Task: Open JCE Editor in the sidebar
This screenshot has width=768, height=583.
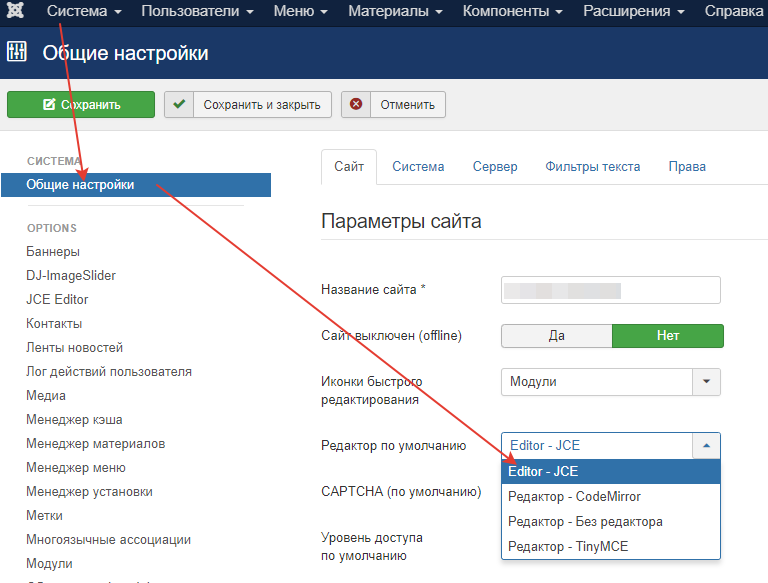Action: point(57,299)
